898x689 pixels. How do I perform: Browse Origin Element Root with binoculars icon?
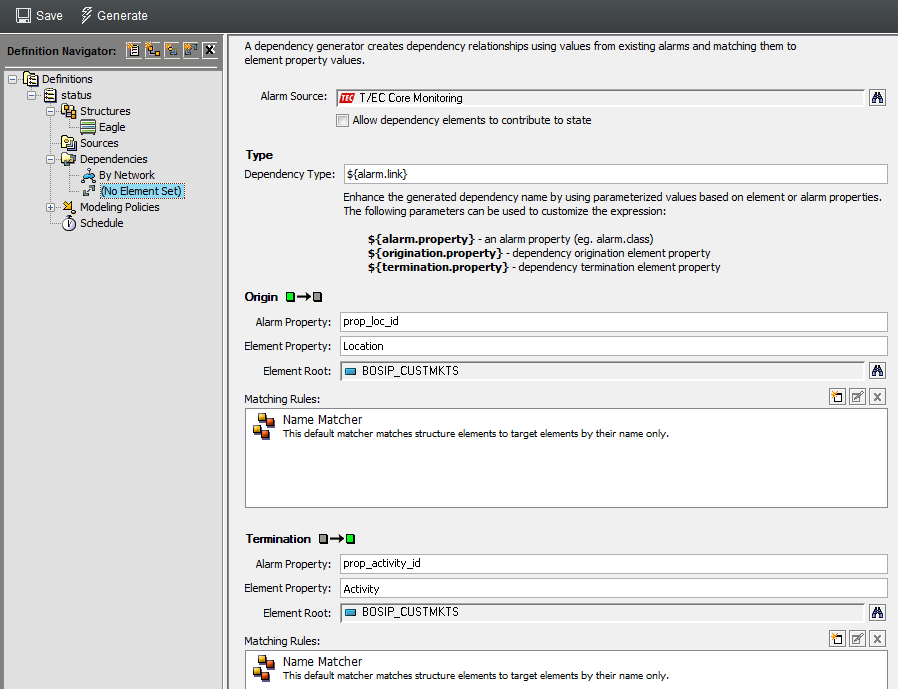click(x=877, y=371)
